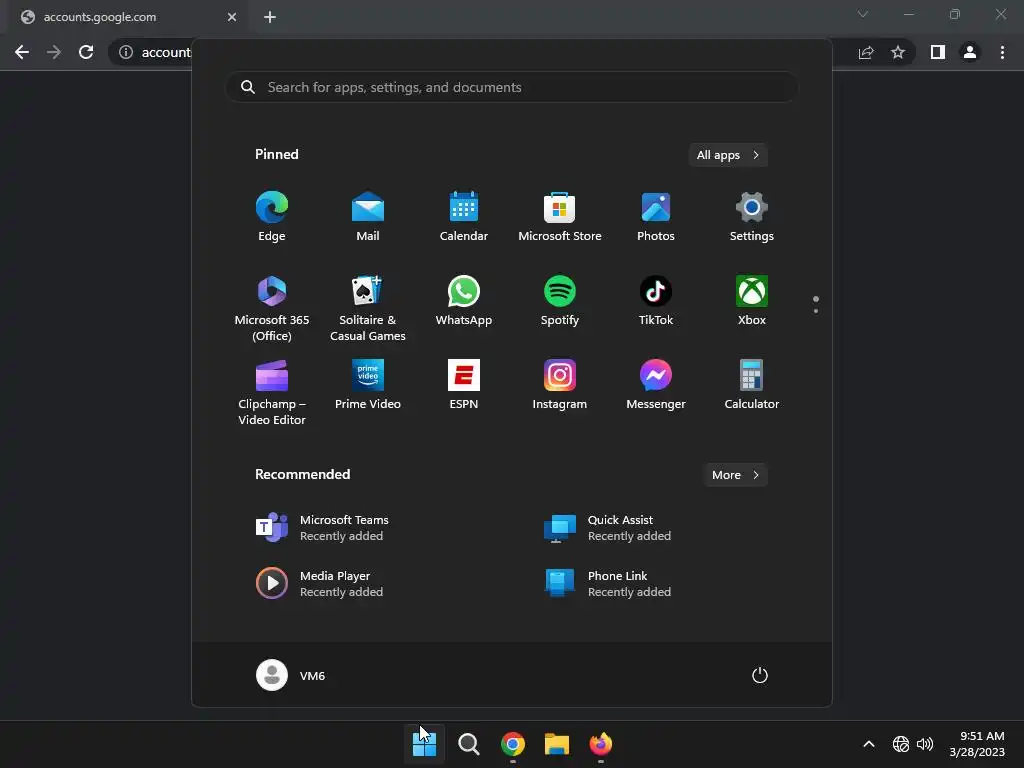Reload the Chrome page

point(86,52)
